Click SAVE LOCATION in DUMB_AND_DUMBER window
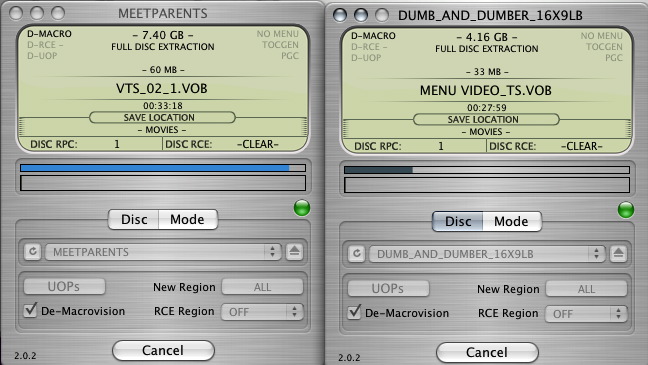This screenshot has width=648, height=365. [x=486, y=119]
